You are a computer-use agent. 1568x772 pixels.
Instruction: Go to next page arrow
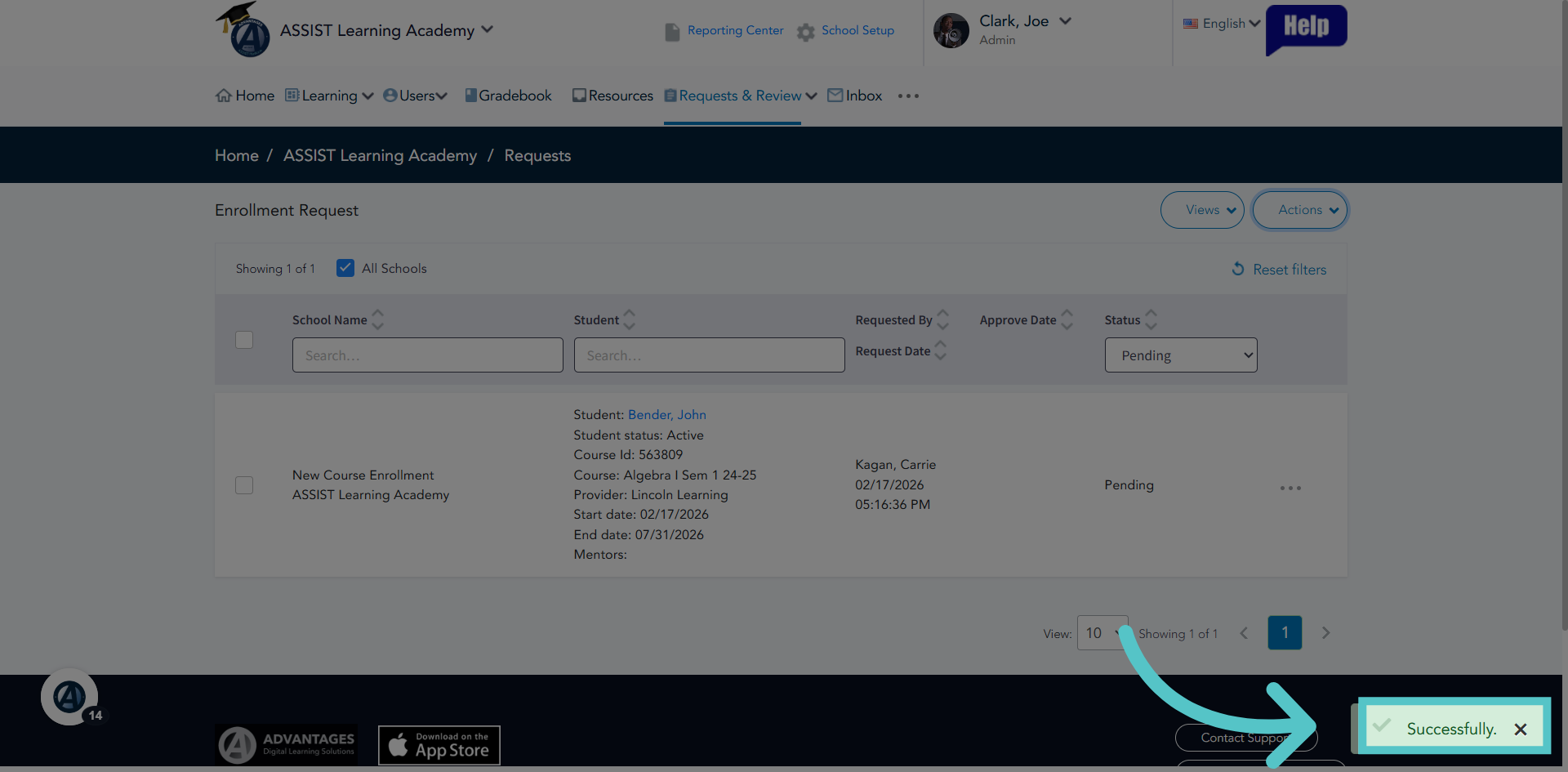pos(1325,633)
